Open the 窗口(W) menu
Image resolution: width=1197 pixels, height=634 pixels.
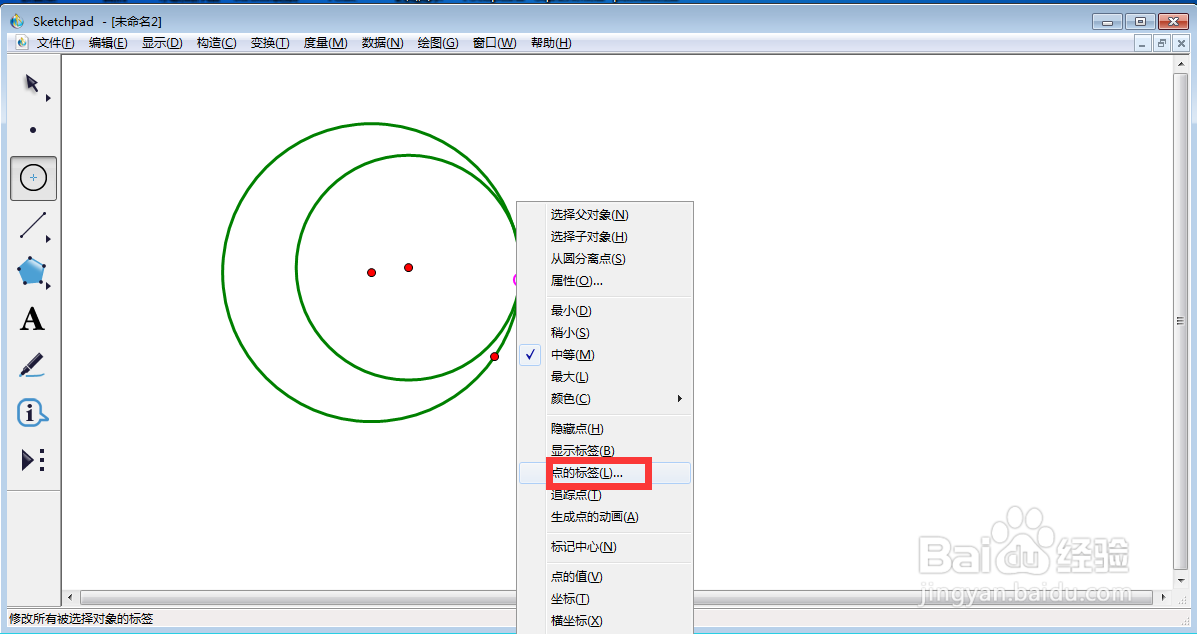[x=494, y=43]
